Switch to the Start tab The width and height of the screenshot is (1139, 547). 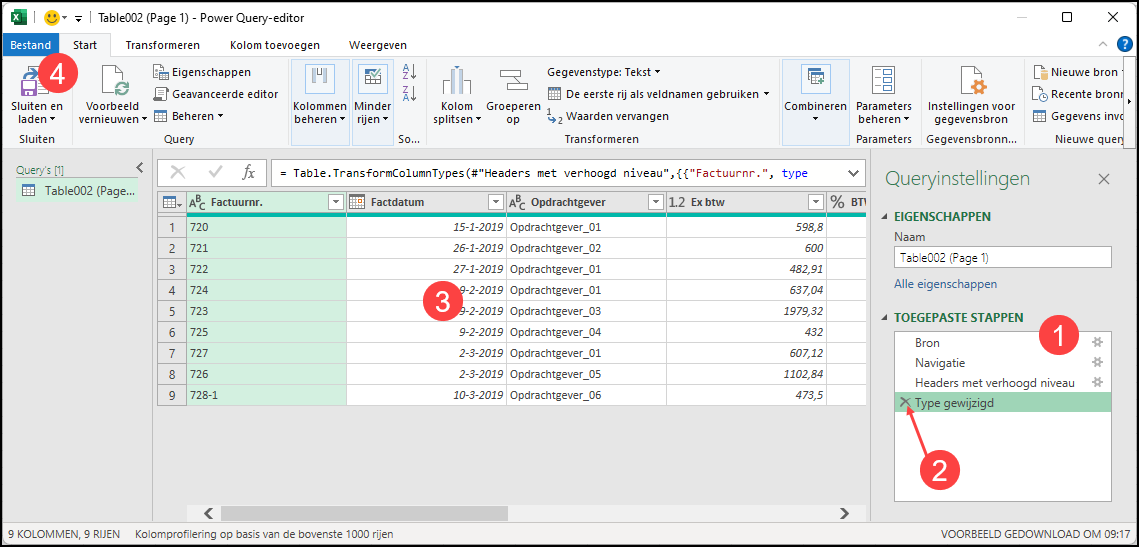point(84,45)
